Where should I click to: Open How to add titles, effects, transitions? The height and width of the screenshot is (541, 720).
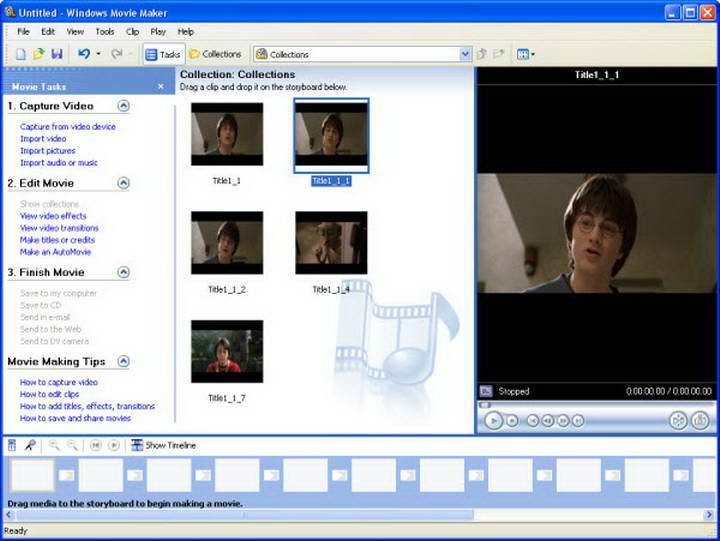click(87, 406)
